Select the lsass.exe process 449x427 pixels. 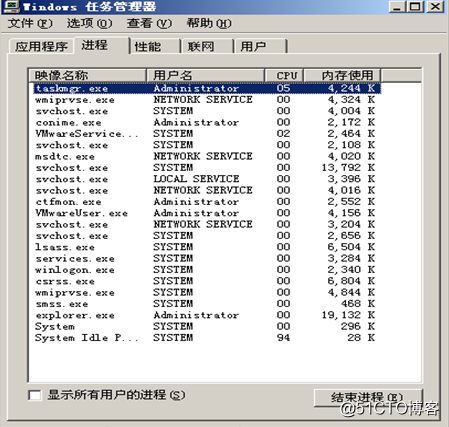[207, 247]
